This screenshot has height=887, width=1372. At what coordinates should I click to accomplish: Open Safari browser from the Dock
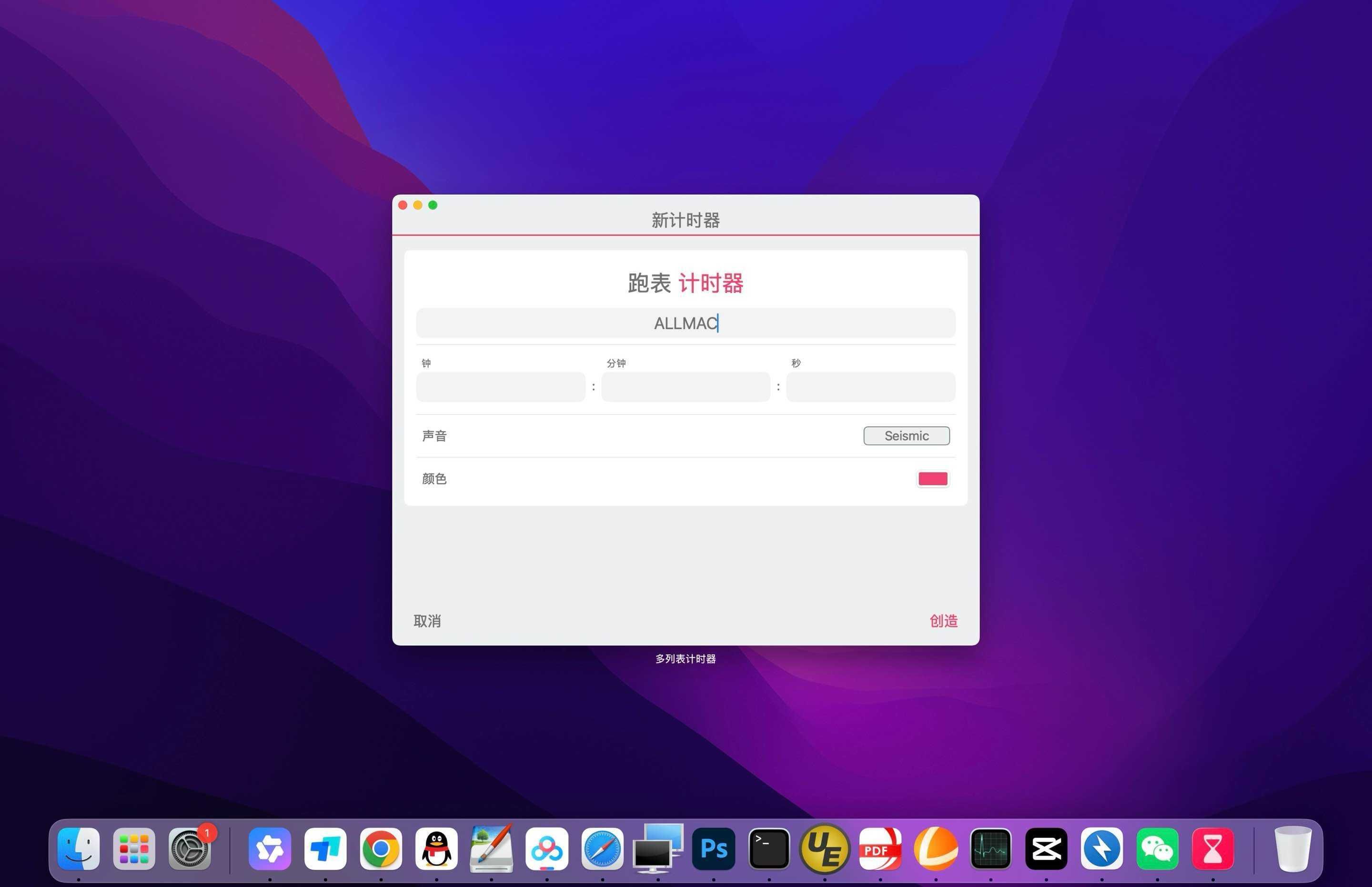[x=603, y=847]
